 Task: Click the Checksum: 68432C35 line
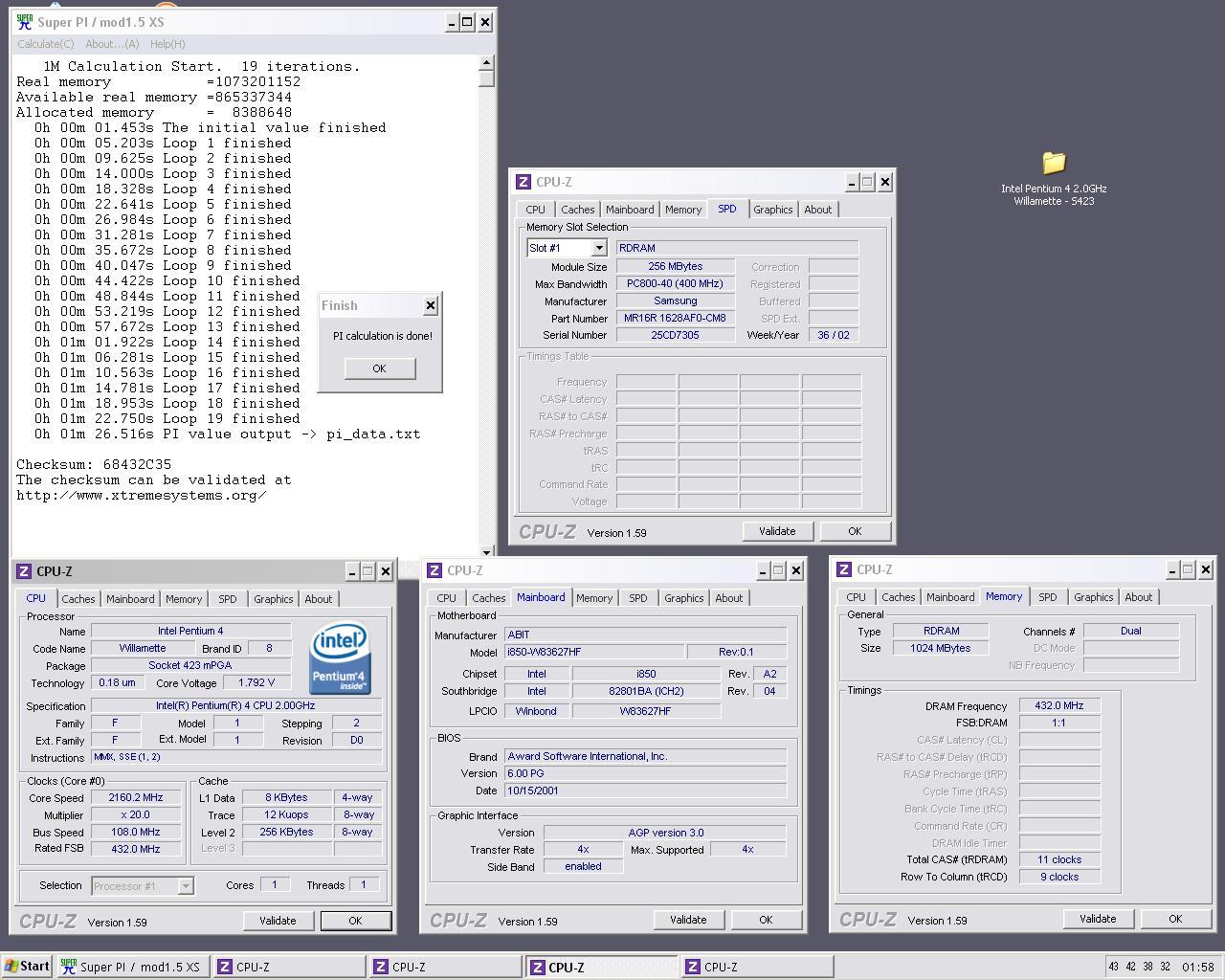tap(94, 464)
